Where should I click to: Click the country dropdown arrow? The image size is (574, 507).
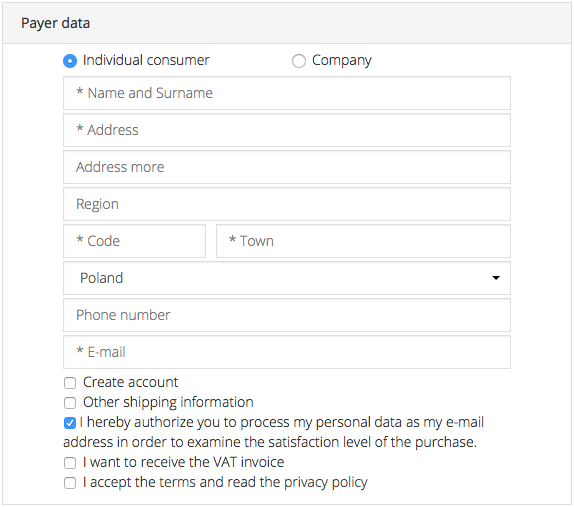click(496, 278)
